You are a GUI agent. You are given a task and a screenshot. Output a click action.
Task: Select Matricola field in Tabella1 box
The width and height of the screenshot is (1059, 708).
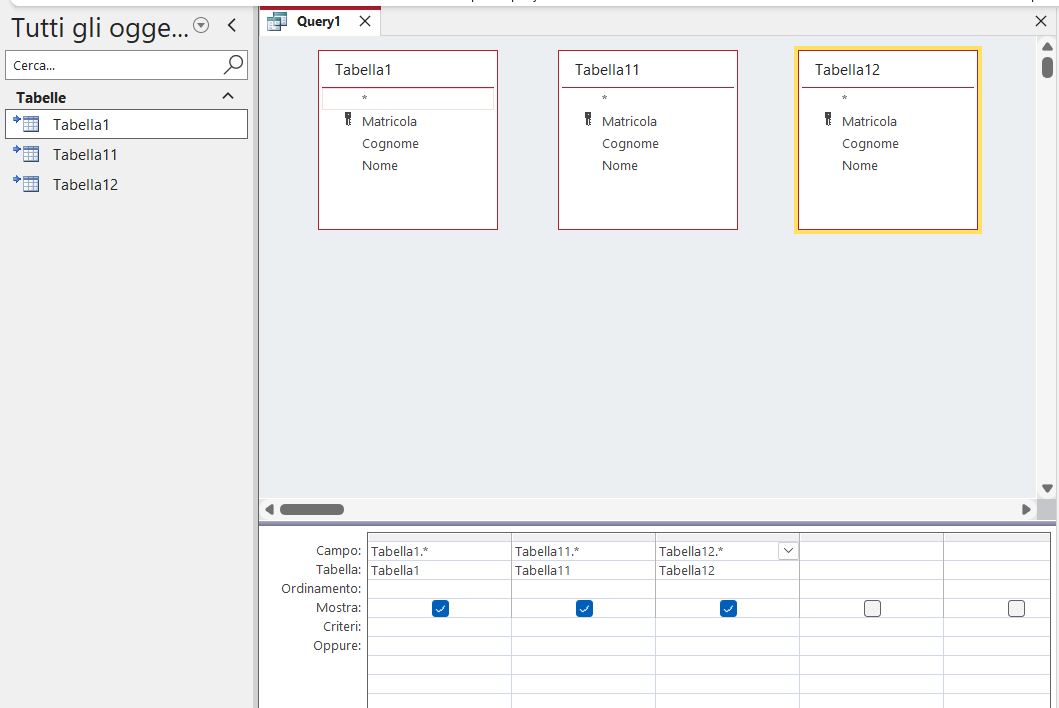click(389, 122)
